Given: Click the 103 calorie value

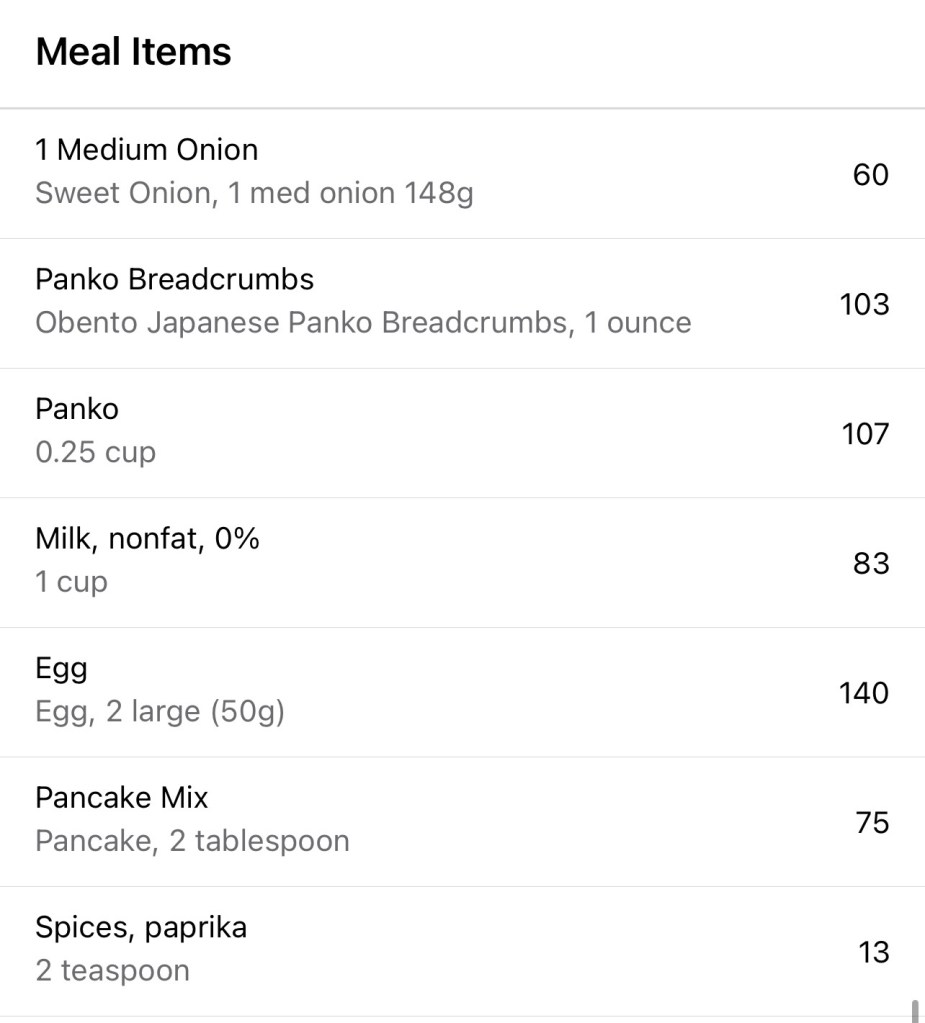Looking at the screenshot, I should pos(863,304).
